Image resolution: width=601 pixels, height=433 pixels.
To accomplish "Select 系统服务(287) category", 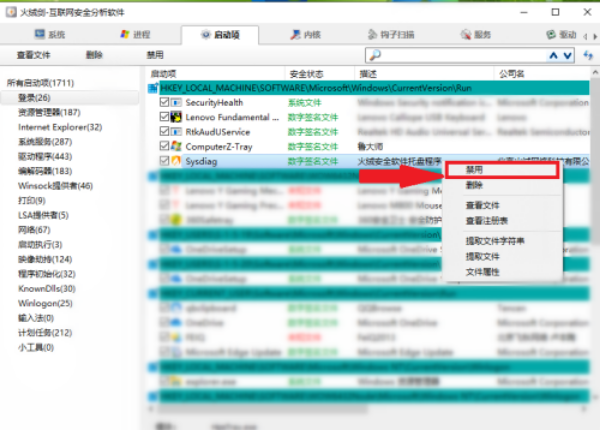I will (x=45, y=142).
